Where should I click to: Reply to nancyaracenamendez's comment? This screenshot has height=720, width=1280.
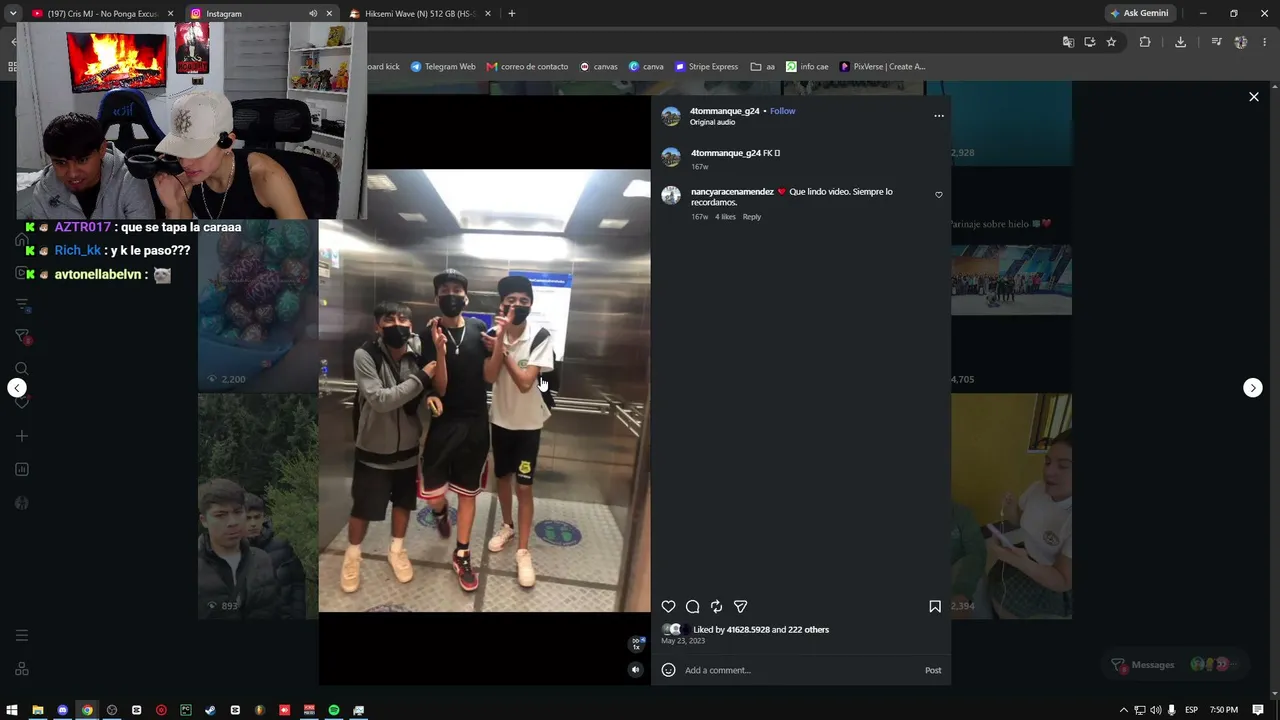coord(752,217)
